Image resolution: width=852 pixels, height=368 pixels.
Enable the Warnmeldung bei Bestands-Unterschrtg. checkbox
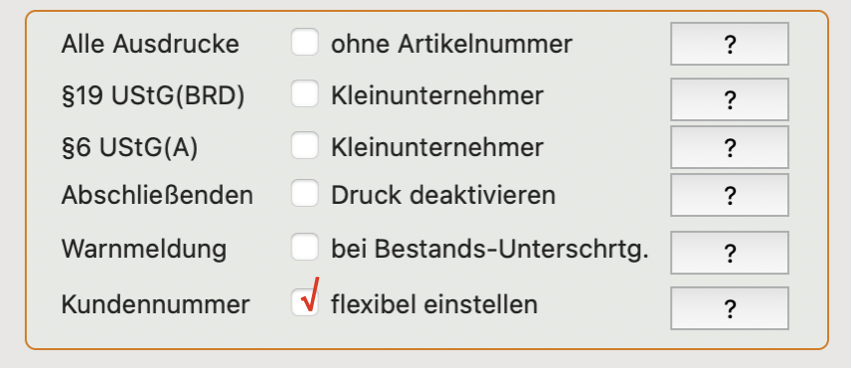(304, 247)
